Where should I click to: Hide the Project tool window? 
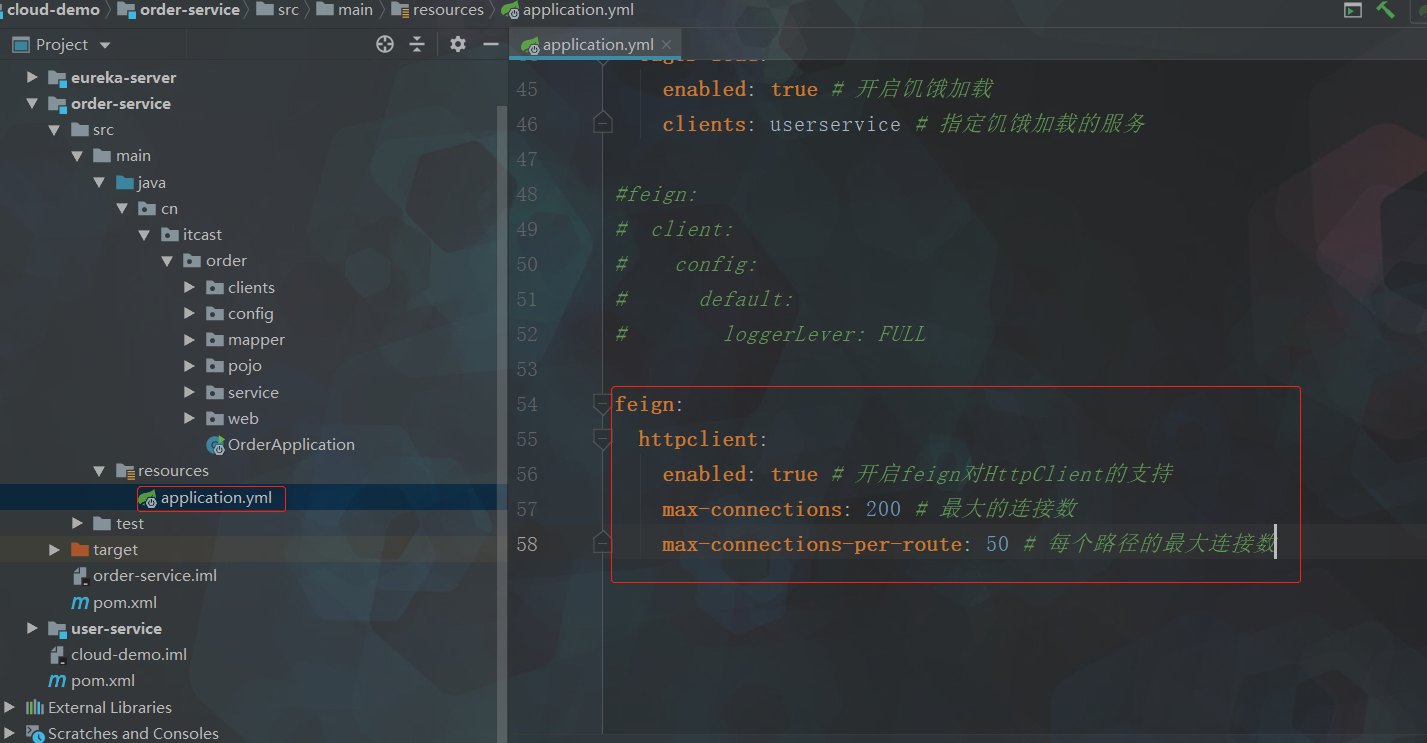pos(490,44)
